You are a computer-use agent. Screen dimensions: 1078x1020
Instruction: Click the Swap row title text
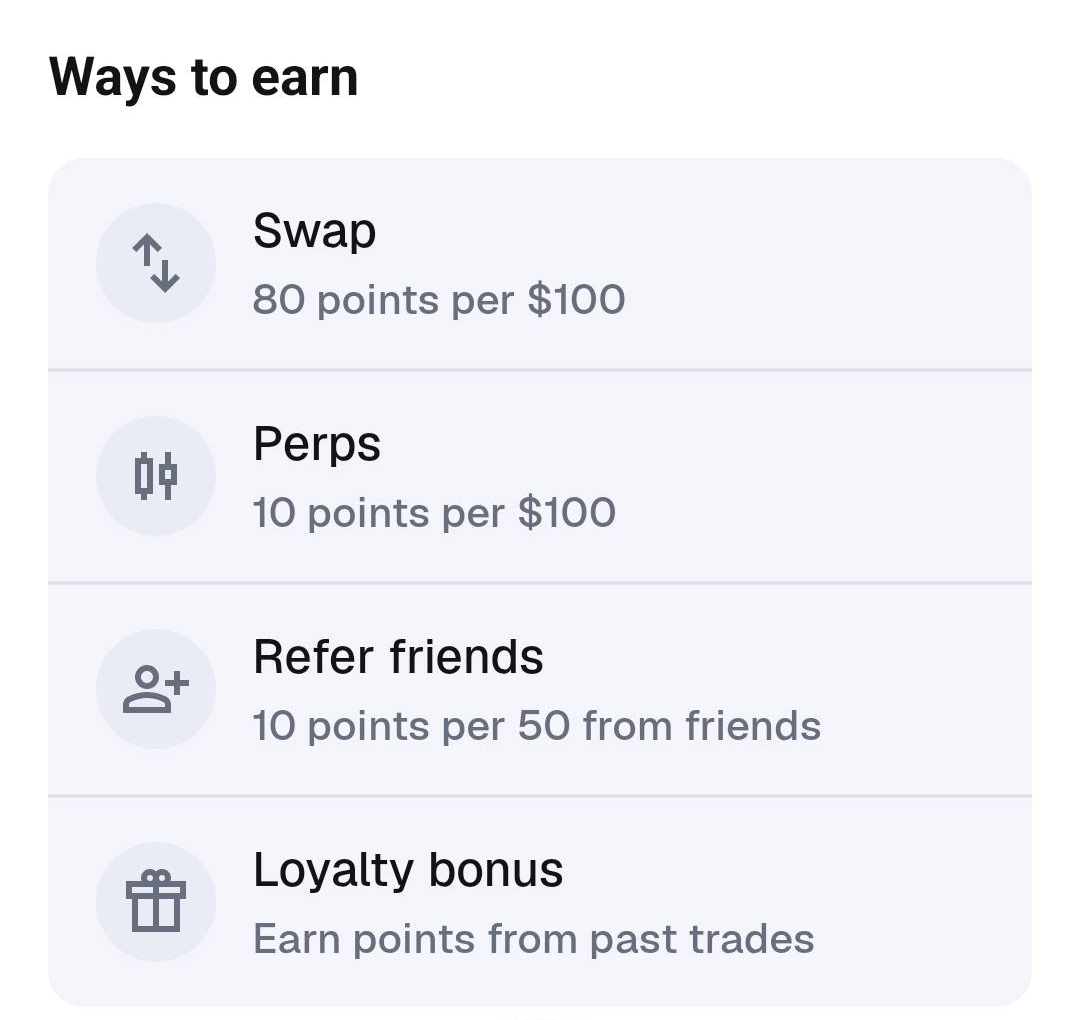tap(314, 231)
